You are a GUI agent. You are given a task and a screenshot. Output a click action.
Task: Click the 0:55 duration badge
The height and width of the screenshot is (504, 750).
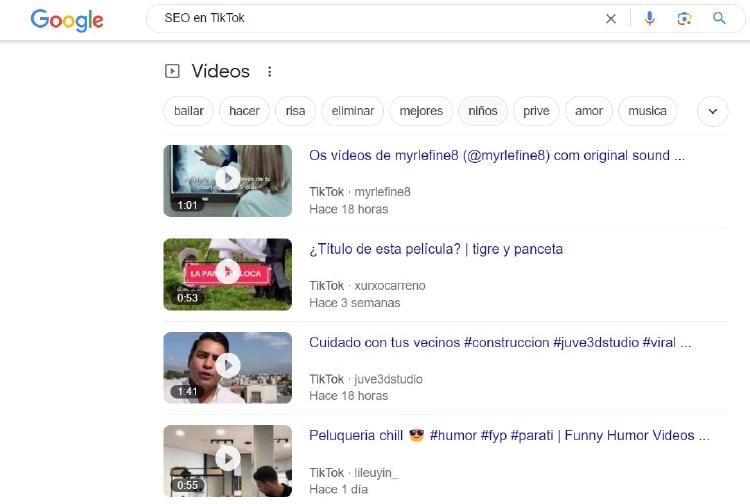click(187, 485)
